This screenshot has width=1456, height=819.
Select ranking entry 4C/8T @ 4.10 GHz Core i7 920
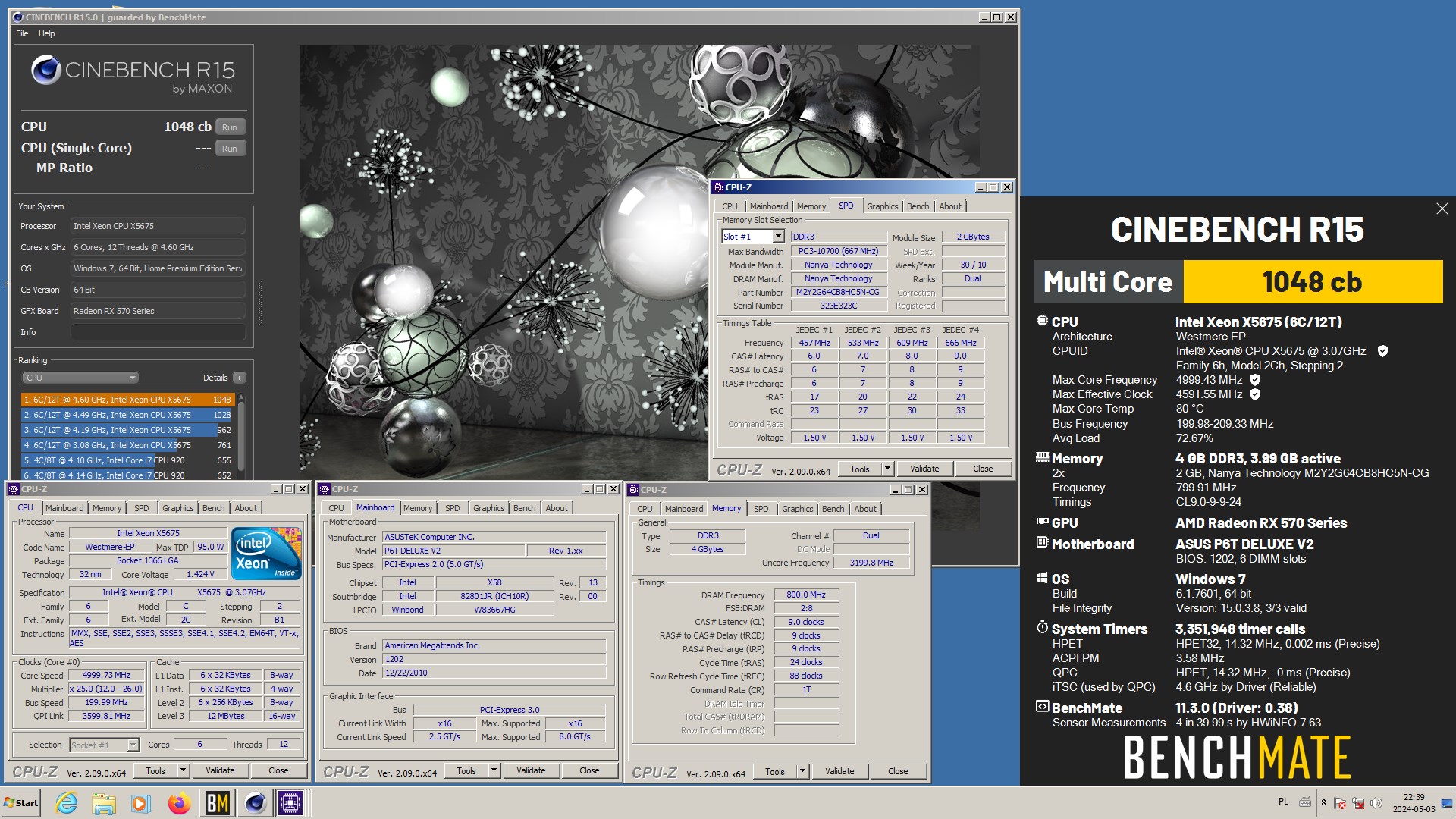pos(127,460)
